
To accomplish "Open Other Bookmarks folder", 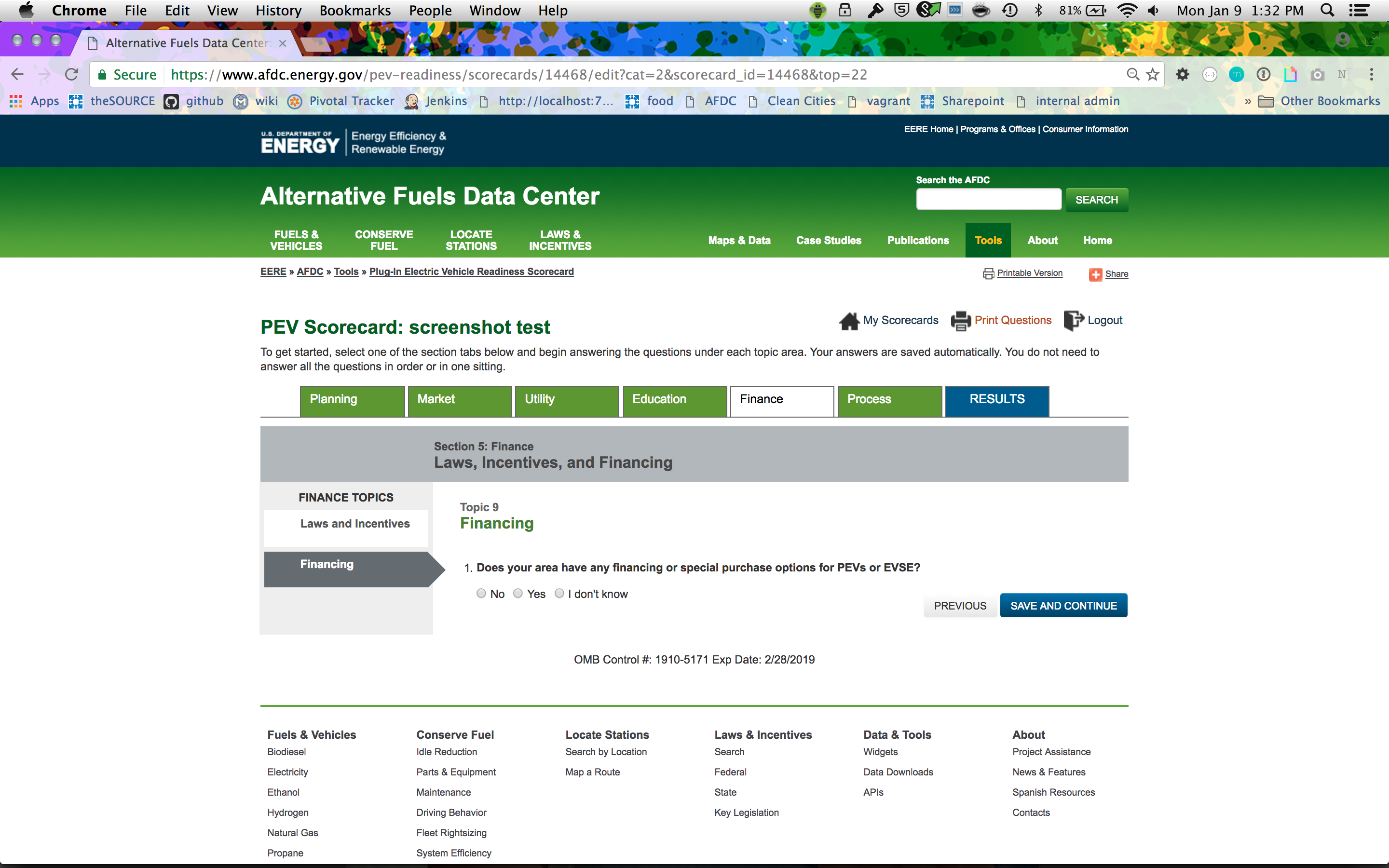I will (1319, 102).
